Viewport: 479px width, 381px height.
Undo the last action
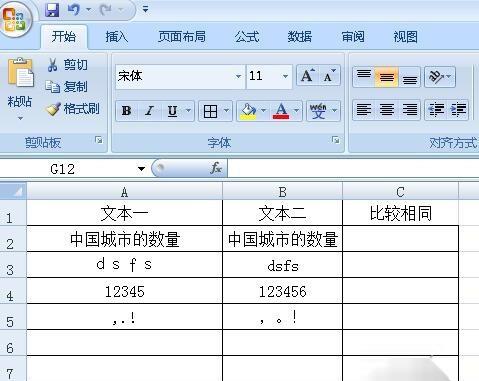(x=74, y=10)
